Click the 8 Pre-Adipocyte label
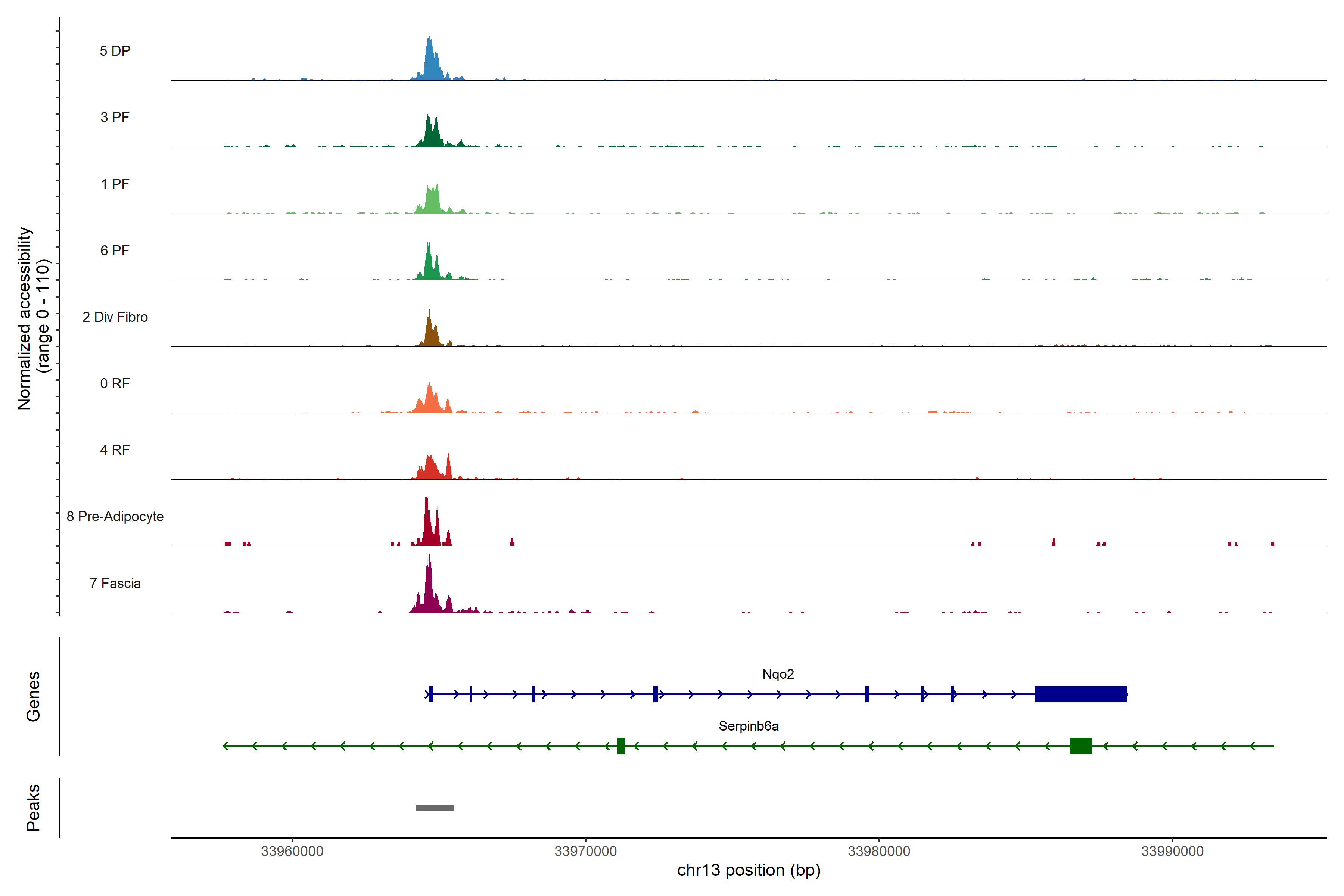This screenshot has height=896, width=1344. pyautogui.click(x=115, y=517)
